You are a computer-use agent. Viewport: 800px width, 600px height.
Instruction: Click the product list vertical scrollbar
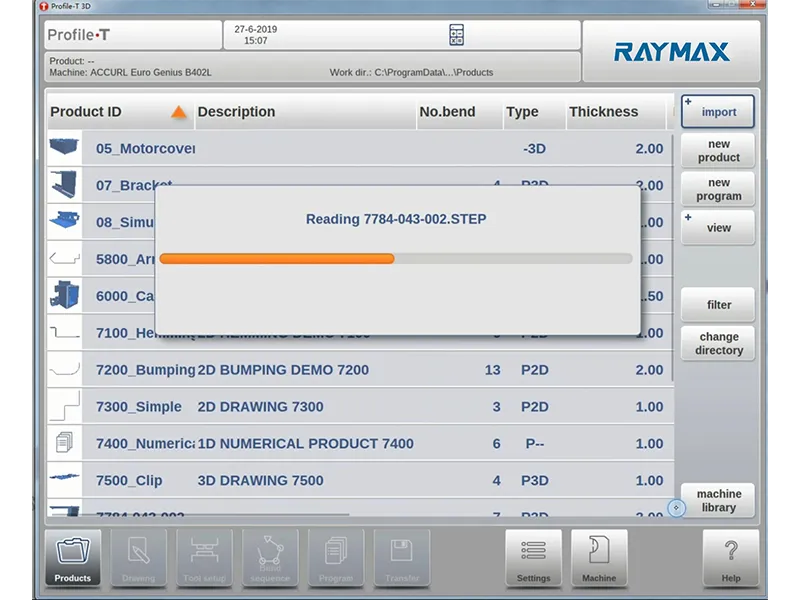click(673, 258)
